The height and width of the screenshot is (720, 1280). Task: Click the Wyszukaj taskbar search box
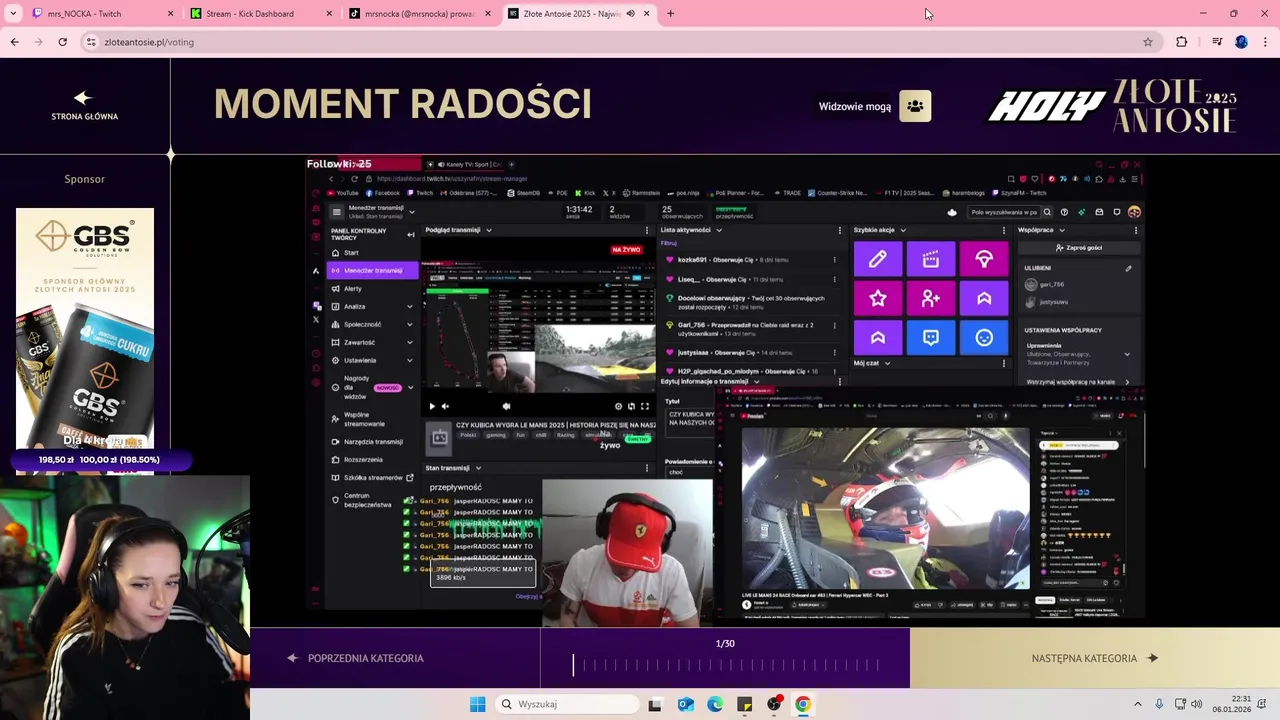[x=568, y=704]
